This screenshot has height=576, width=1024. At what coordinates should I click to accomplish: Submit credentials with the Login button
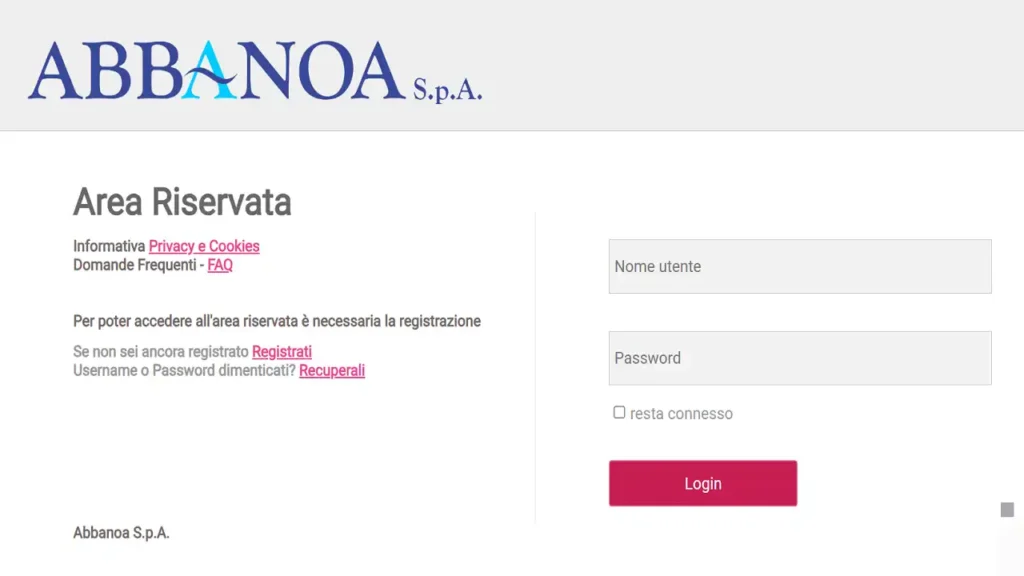pos(702,483)
